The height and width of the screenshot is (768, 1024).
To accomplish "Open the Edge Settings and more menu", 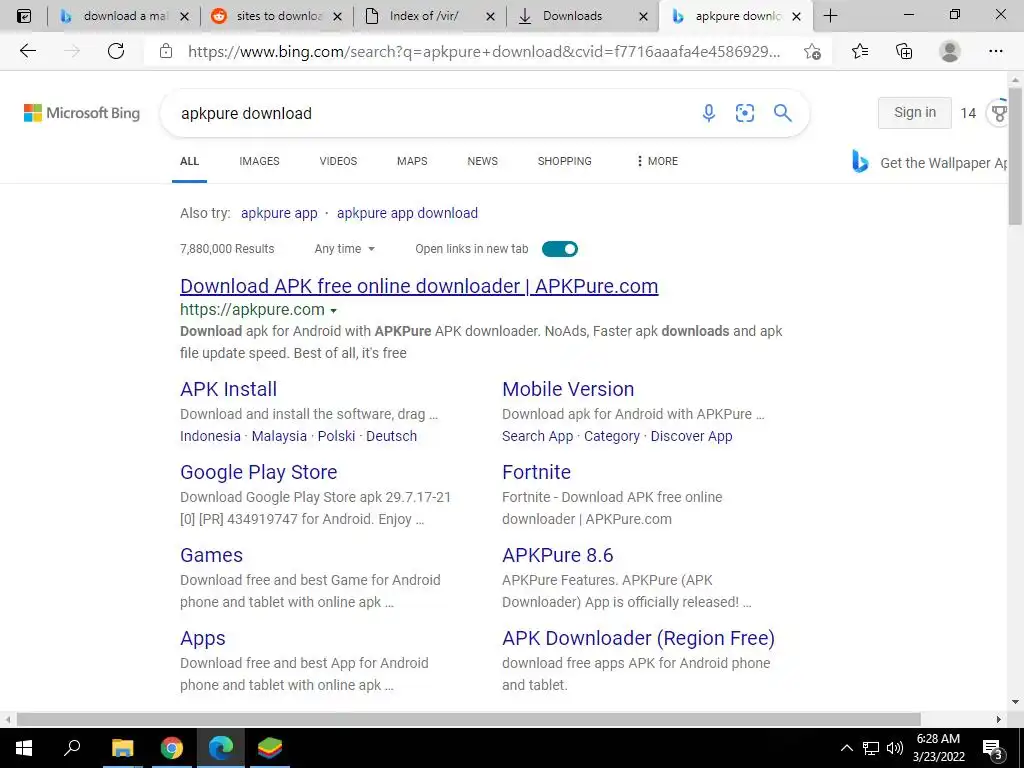I will click(995, 51).
